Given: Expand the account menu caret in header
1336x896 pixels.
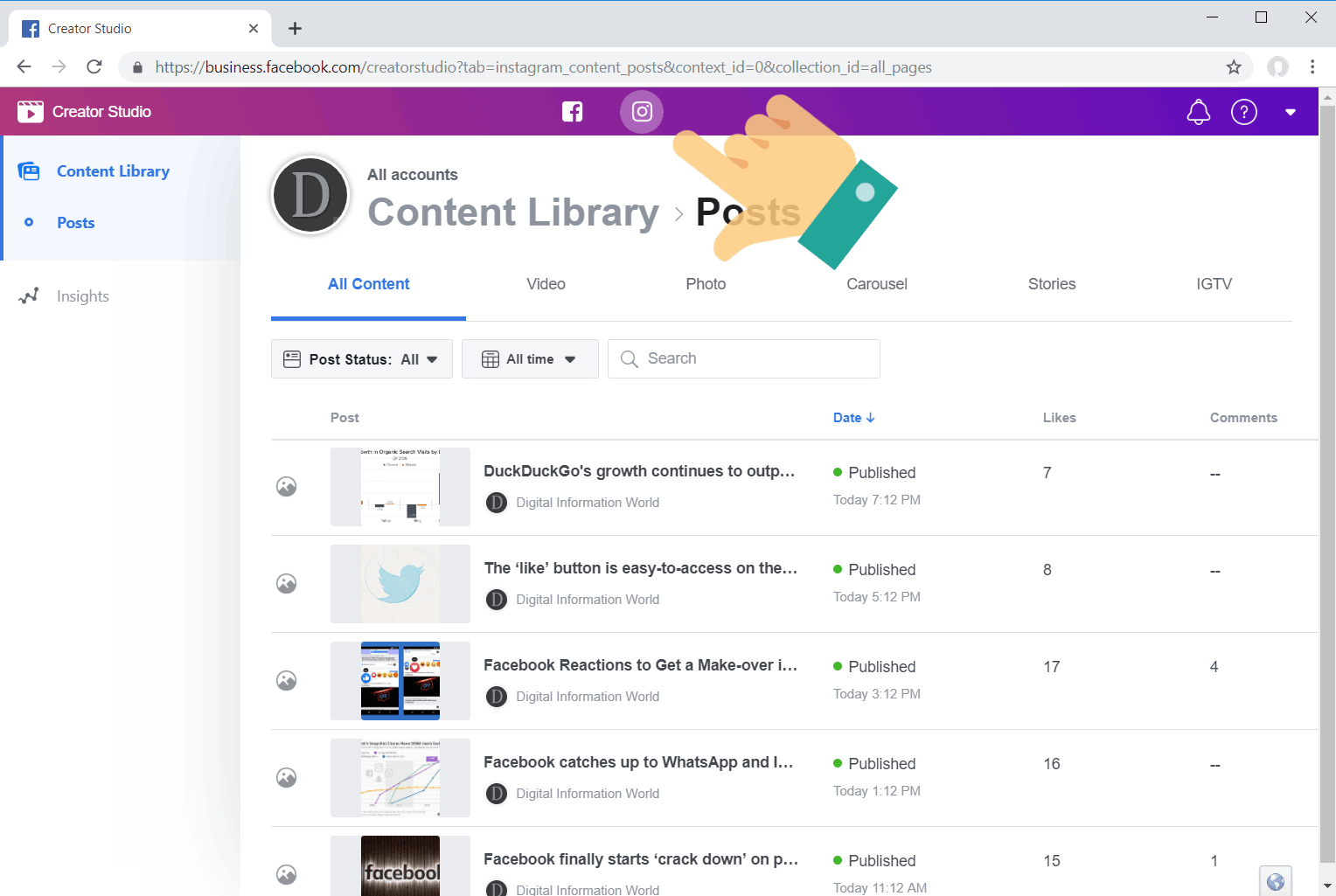Looking at the screenshot, I should coord(1291,112).
